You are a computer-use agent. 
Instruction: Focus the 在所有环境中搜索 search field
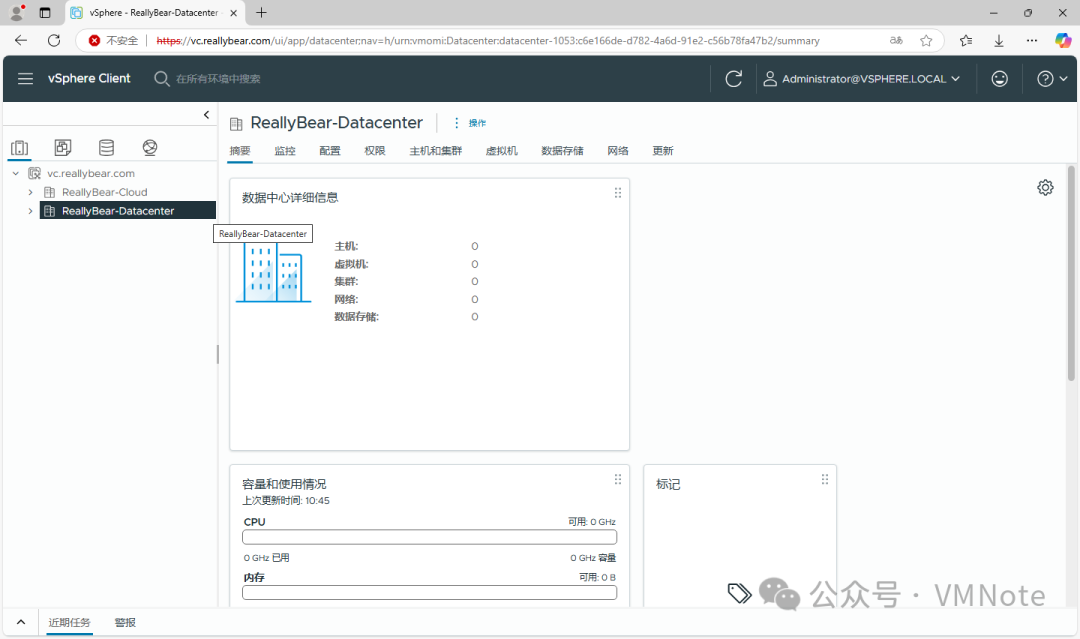click(x=218, y=79)
